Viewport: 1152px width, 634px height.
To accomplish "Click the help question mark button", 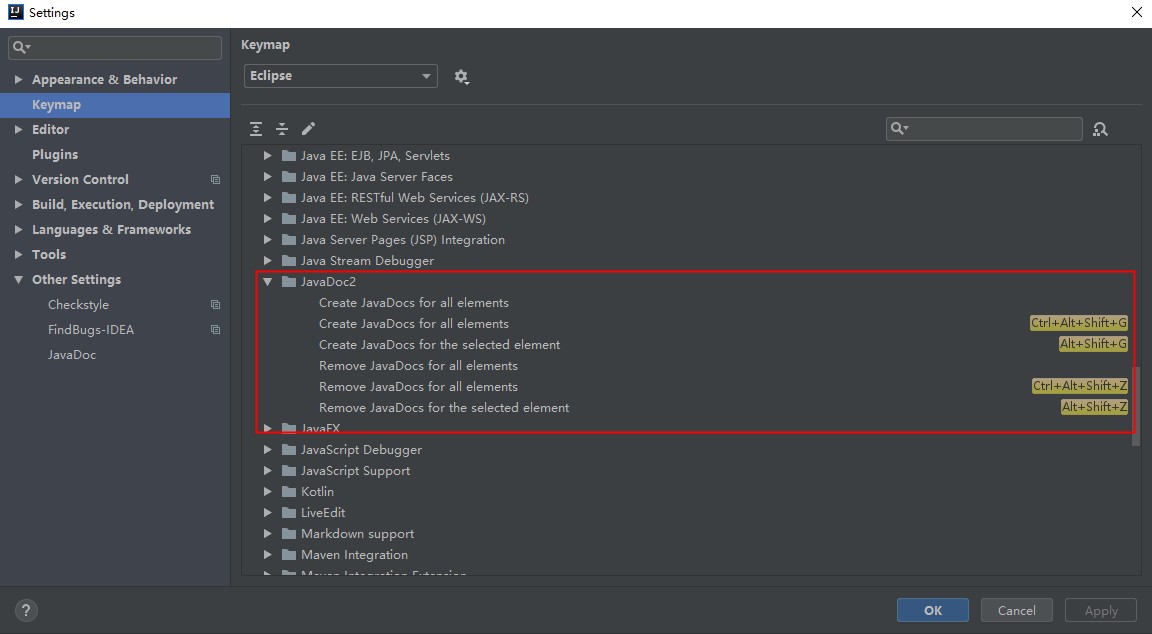I will pyautogui.click(x=26, y=610).
